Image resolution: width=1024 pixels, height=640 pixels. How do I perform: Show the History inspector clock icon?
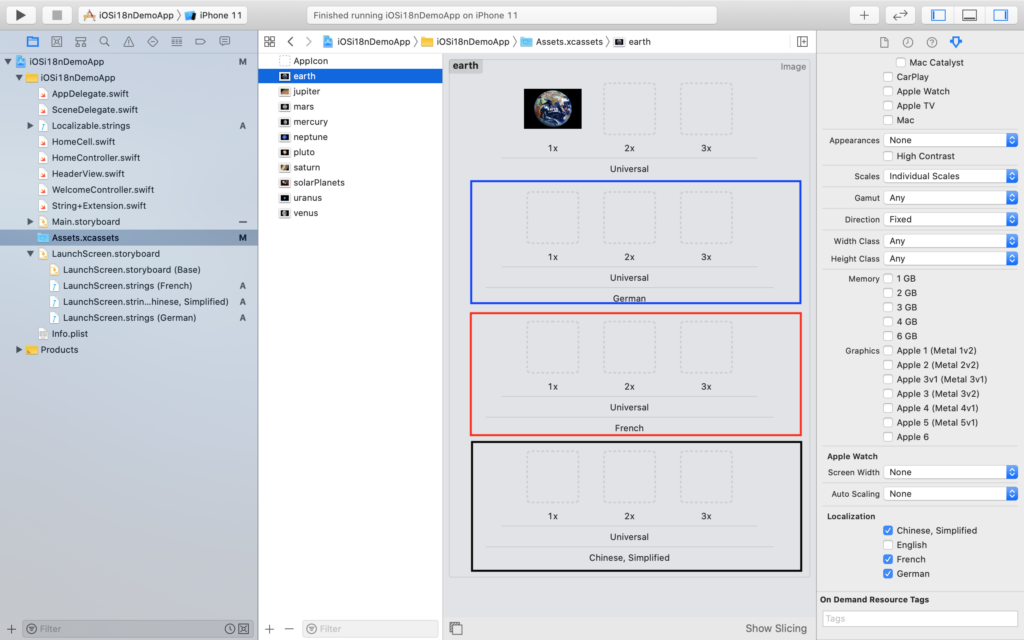(908, 42)
